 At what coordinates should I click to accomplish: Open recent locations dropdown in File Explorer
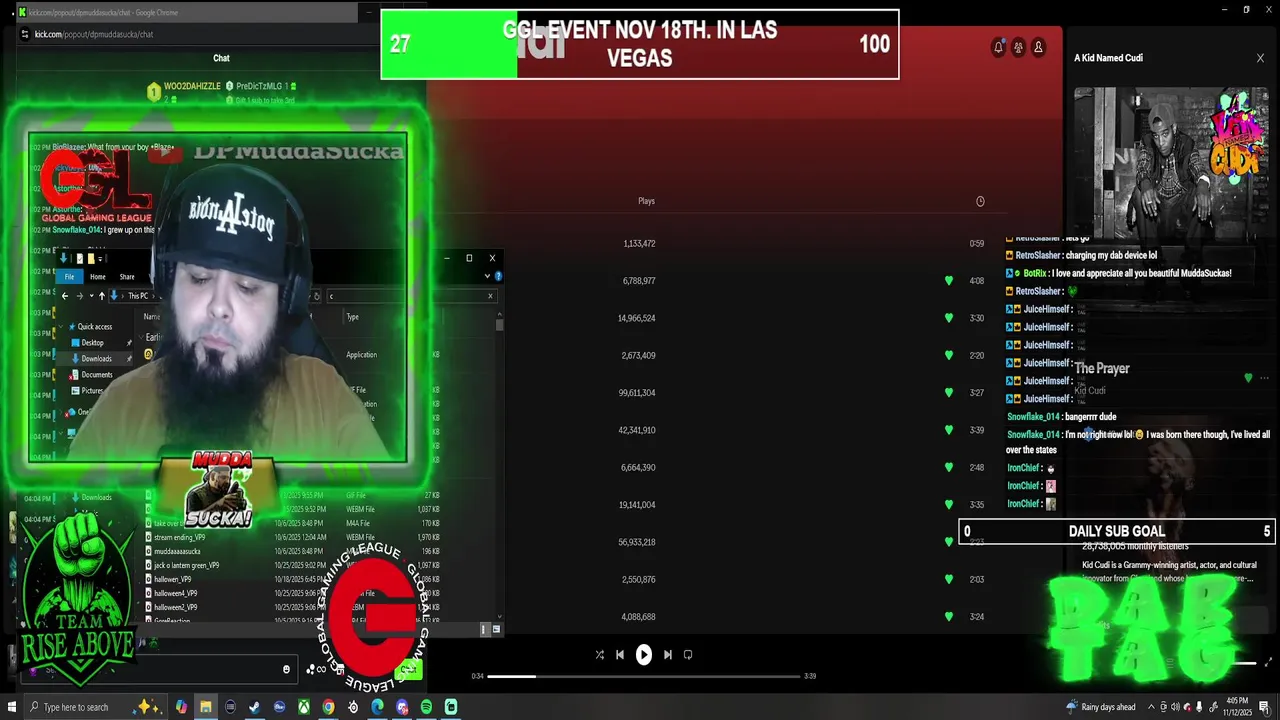[x=91, y=296]
